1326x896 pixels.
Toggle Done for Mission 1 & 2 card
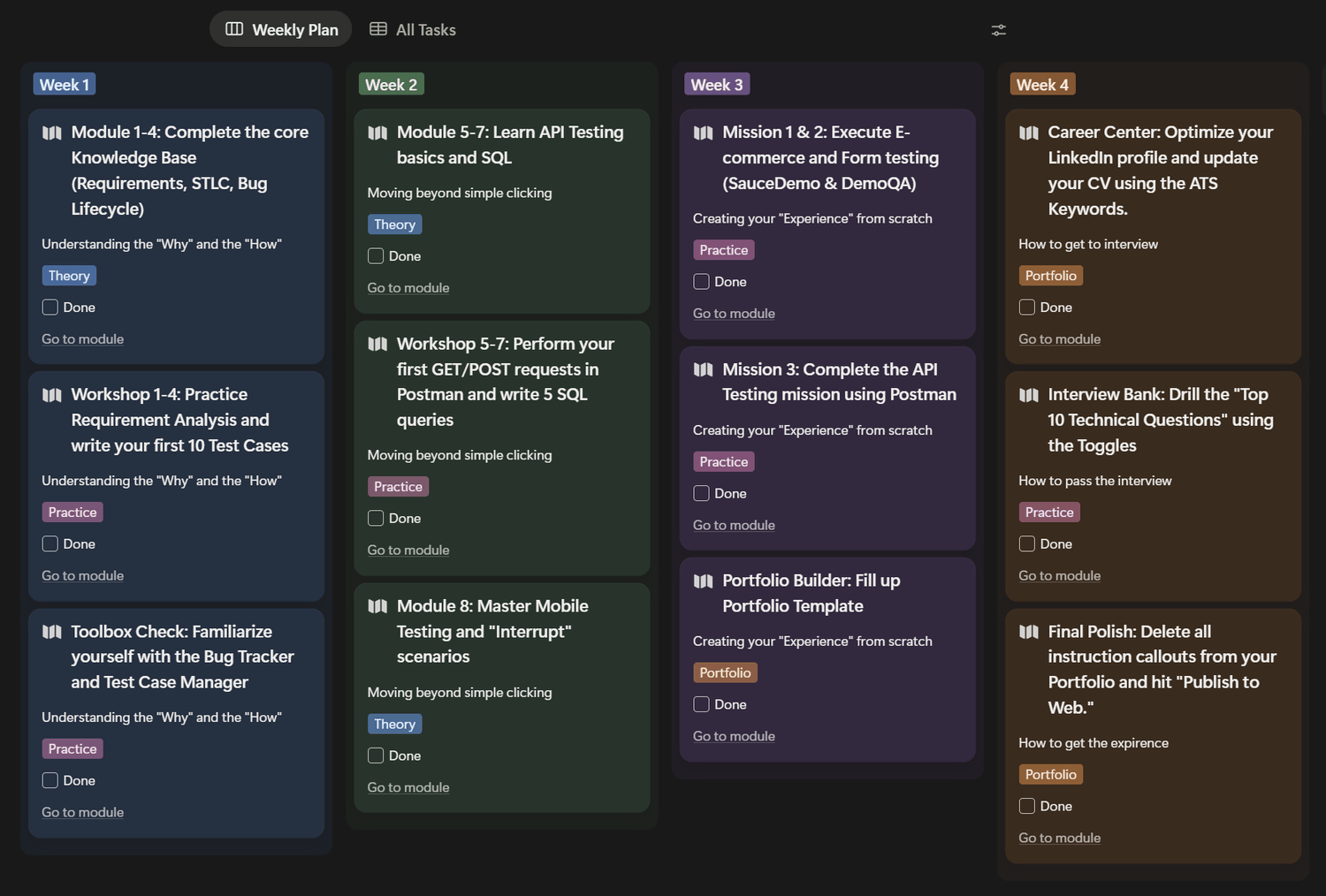tap(701, 282)
